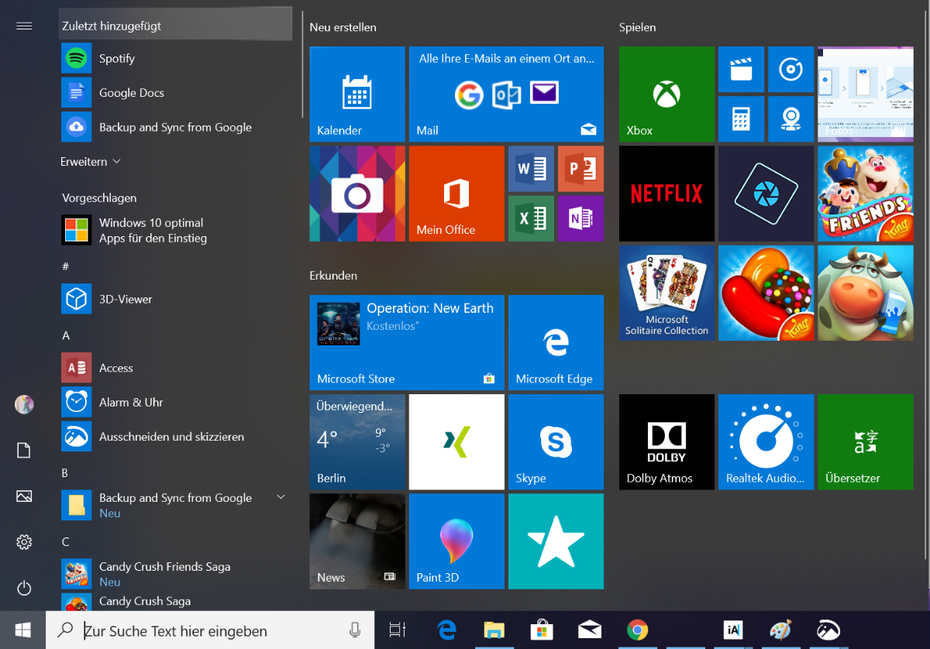Open the Realtek Audio tile
Viewport: 930px width, 649px height.
(766, 442)
